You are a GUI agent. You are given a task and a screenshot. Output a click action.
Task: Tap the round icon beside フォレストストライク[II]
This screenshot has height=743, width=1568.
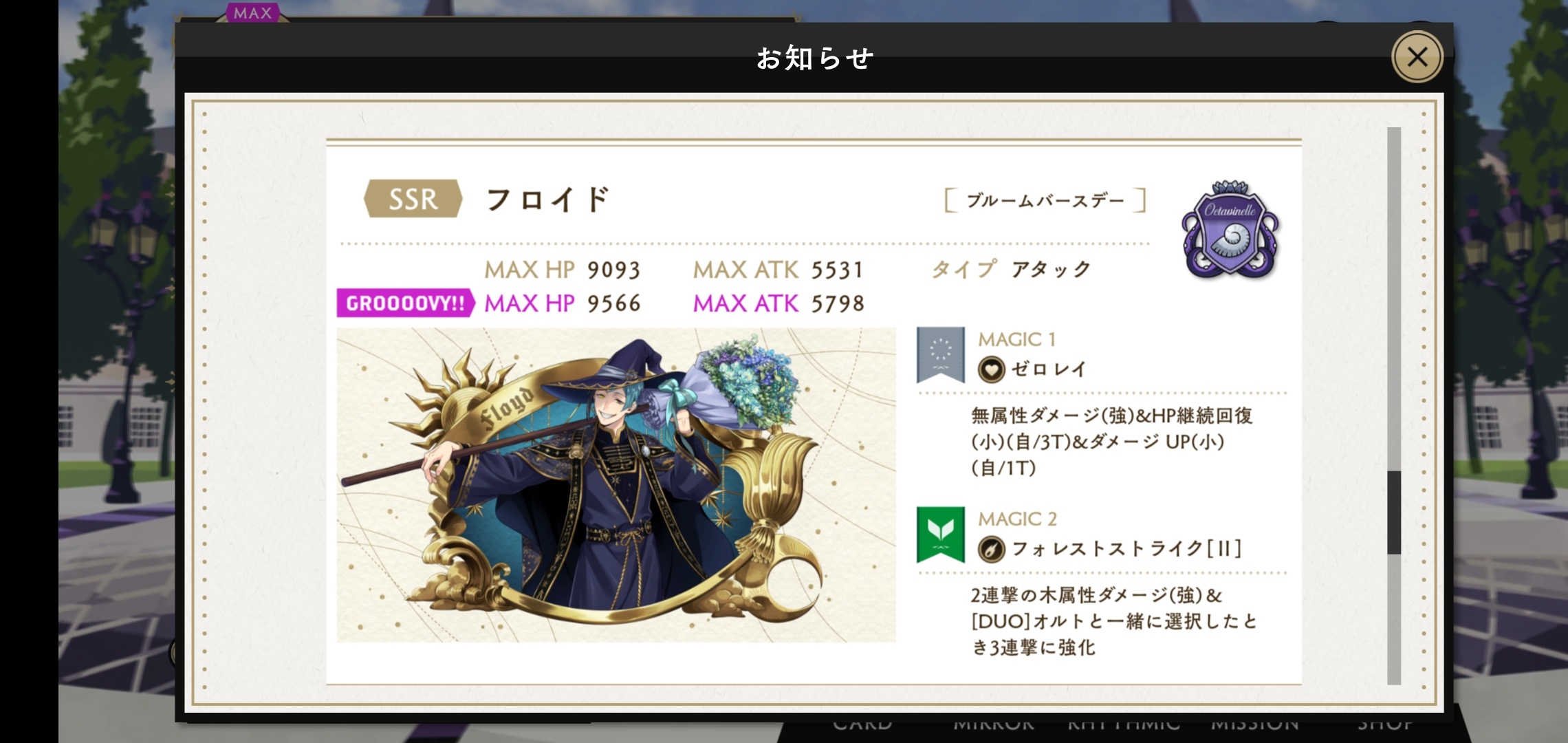coord(991,550)
